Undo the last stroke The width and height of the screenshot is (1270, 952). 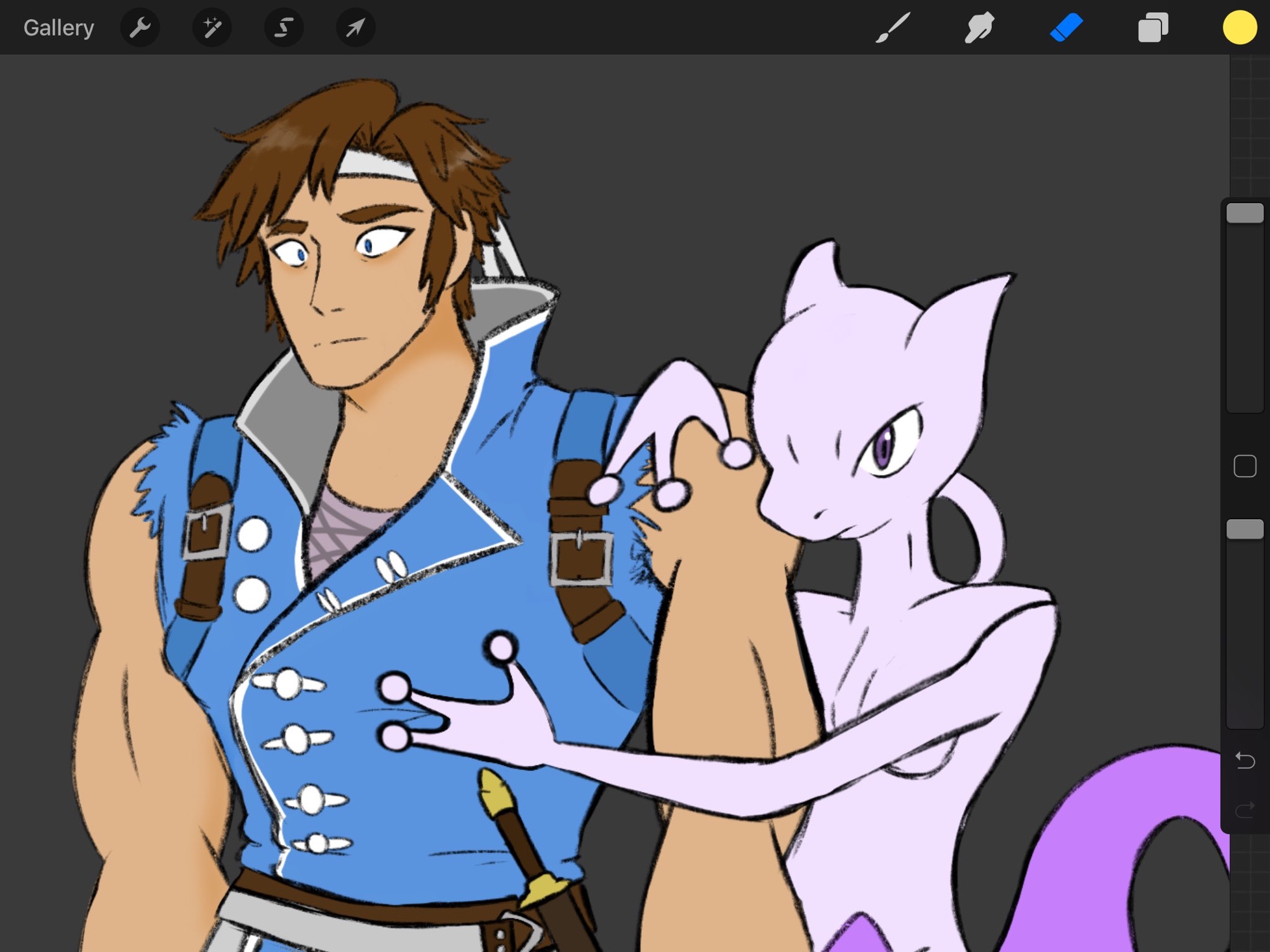point(1245,760)
